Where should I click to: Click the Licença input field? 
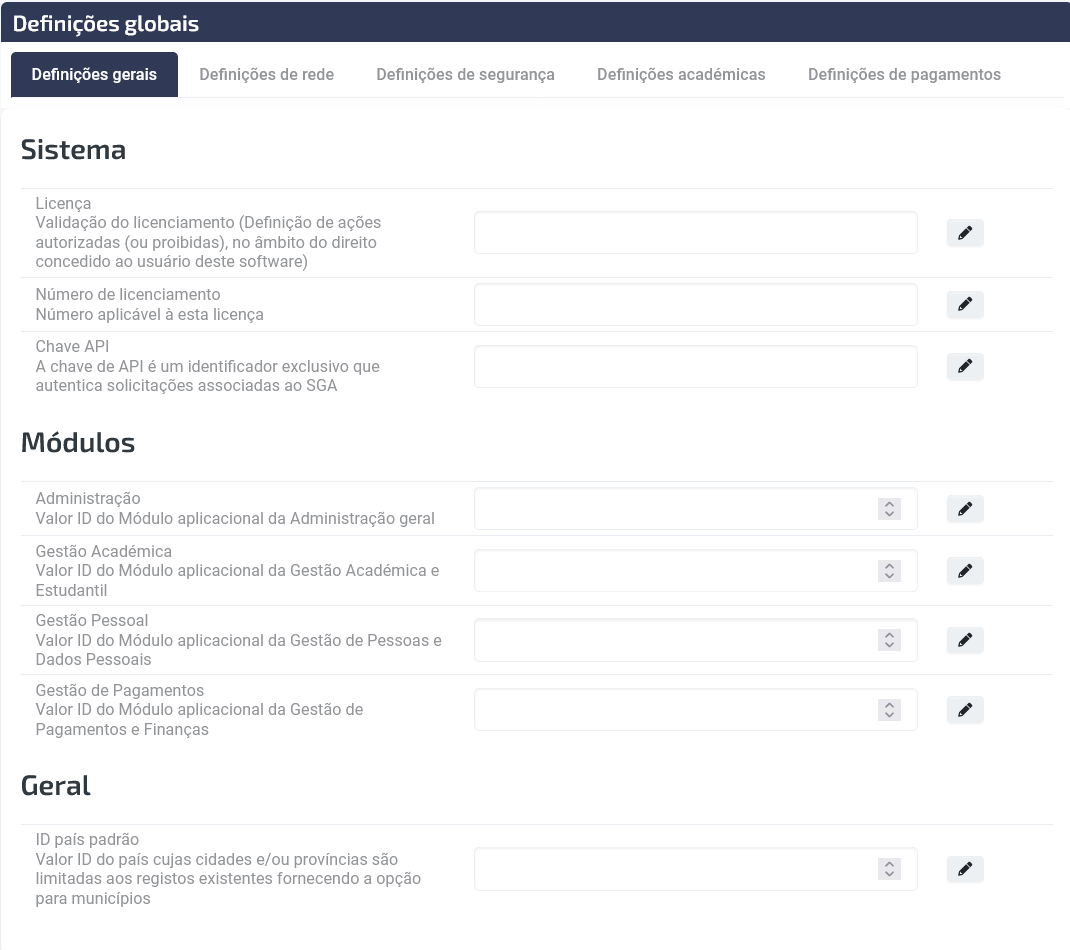pyautogui.click(x=695, y=233)
